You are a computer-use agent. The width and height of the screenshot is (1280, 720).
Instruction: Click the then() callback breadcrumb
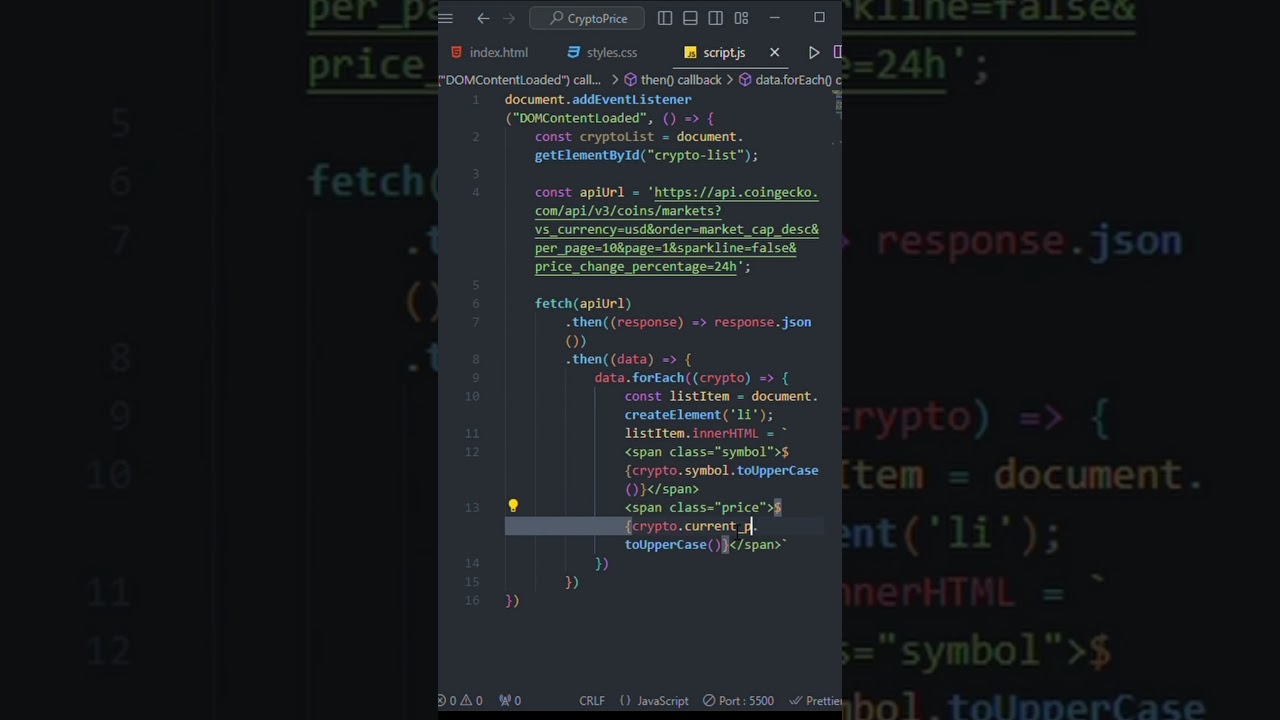point(672,79)
